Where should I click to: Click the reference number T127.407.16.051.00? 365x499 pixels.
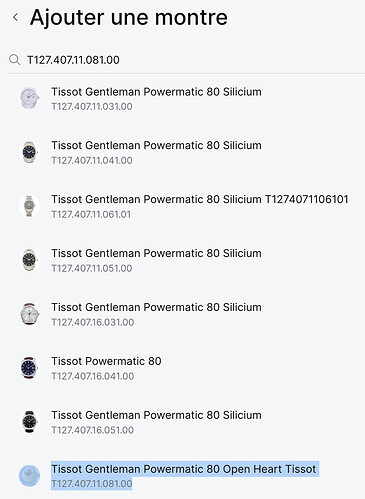[x=92, y=430]
